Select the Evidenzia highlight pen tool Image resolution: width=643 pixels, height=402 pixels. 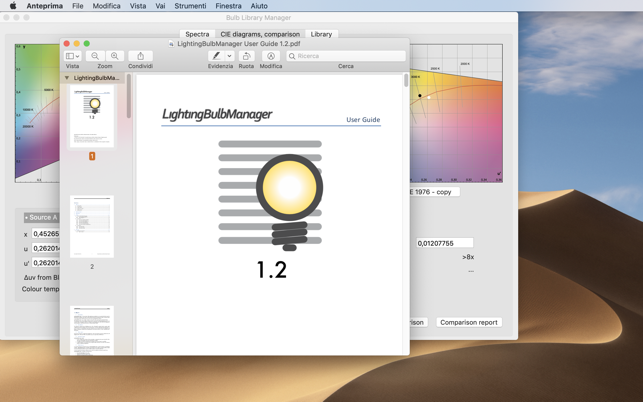[x=217, y=56]
